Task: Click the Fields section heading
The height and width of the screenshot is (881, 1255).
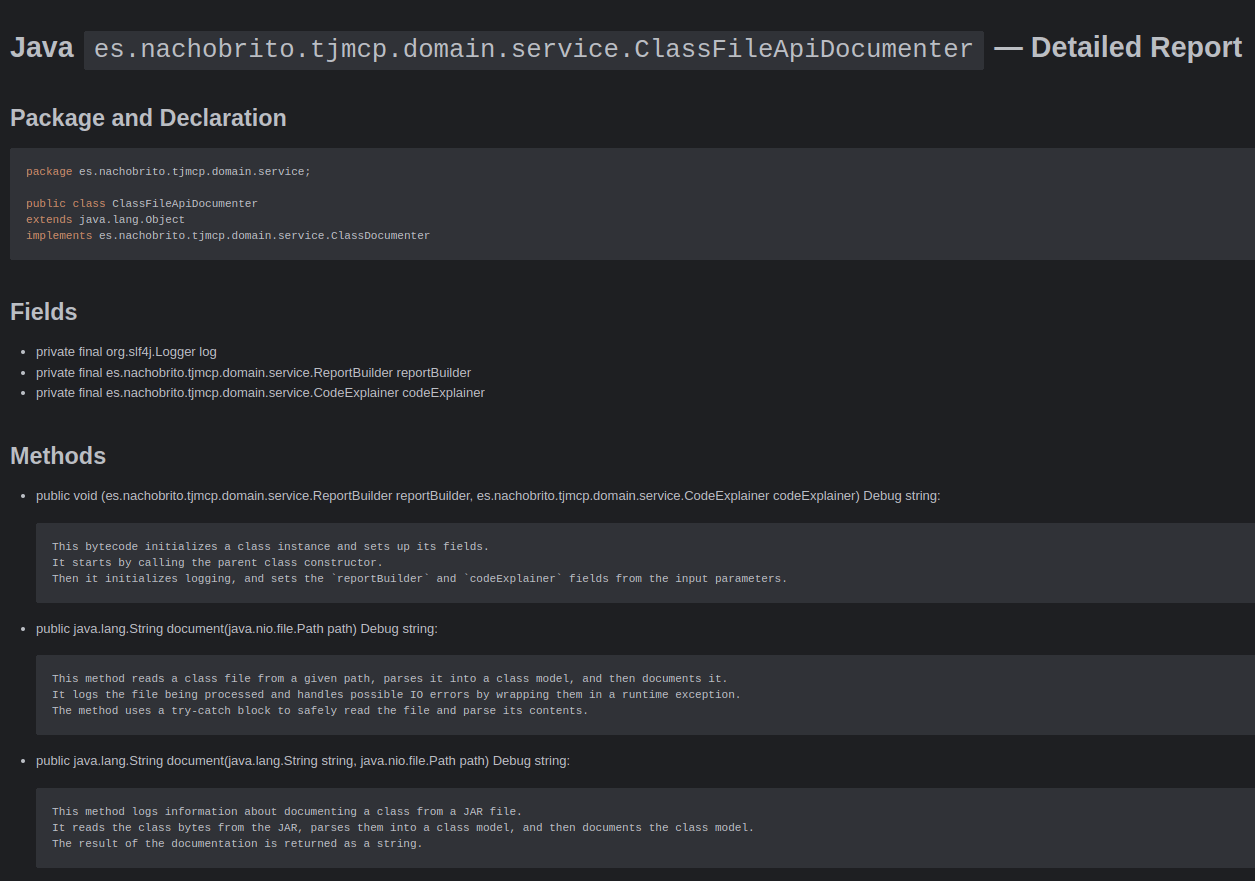Action: click(43, 312)
